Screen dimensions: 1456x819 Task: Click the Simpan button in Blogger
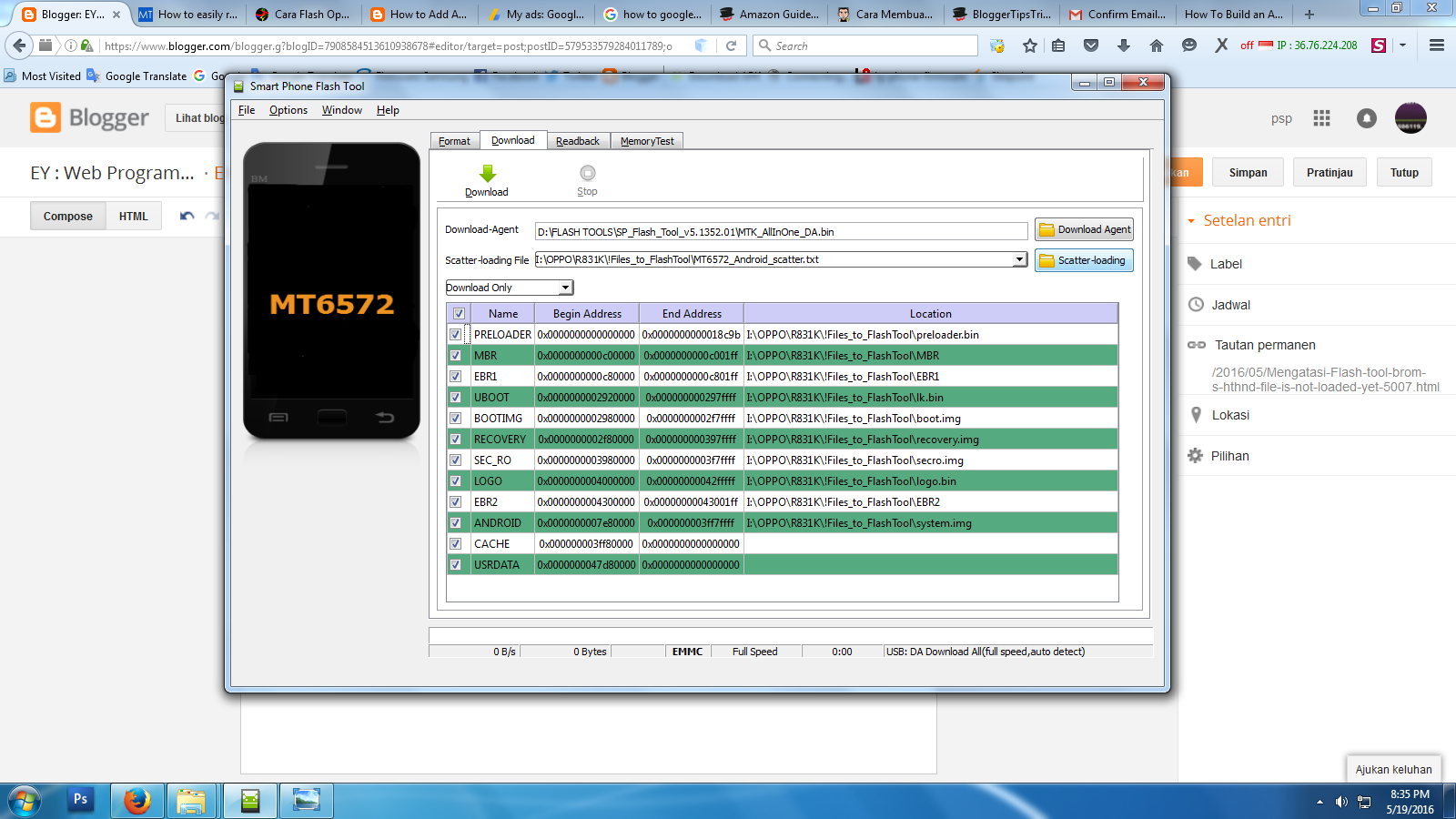click(1248, 173)
